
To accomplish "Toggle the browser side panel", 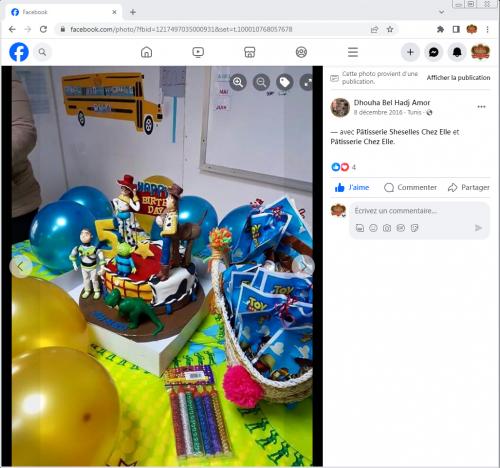I will (x=456, y=29).
